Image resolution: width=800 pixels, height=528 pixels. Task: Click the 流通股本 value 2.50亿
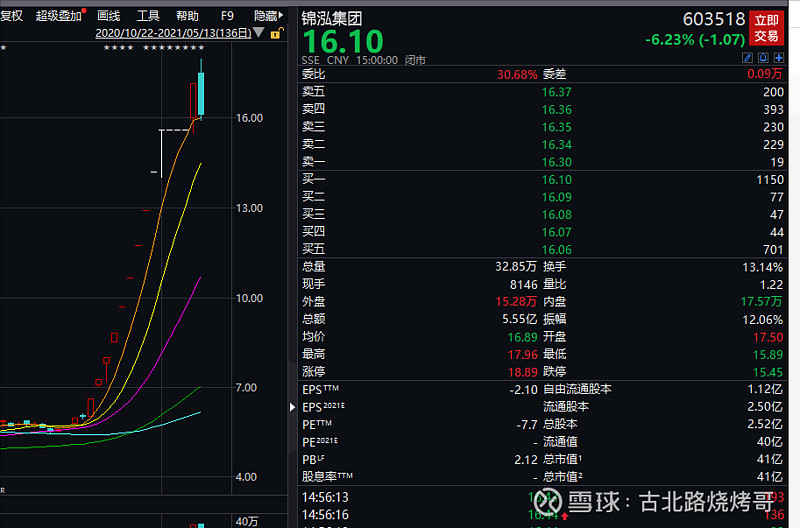click(x=765, y=407)
